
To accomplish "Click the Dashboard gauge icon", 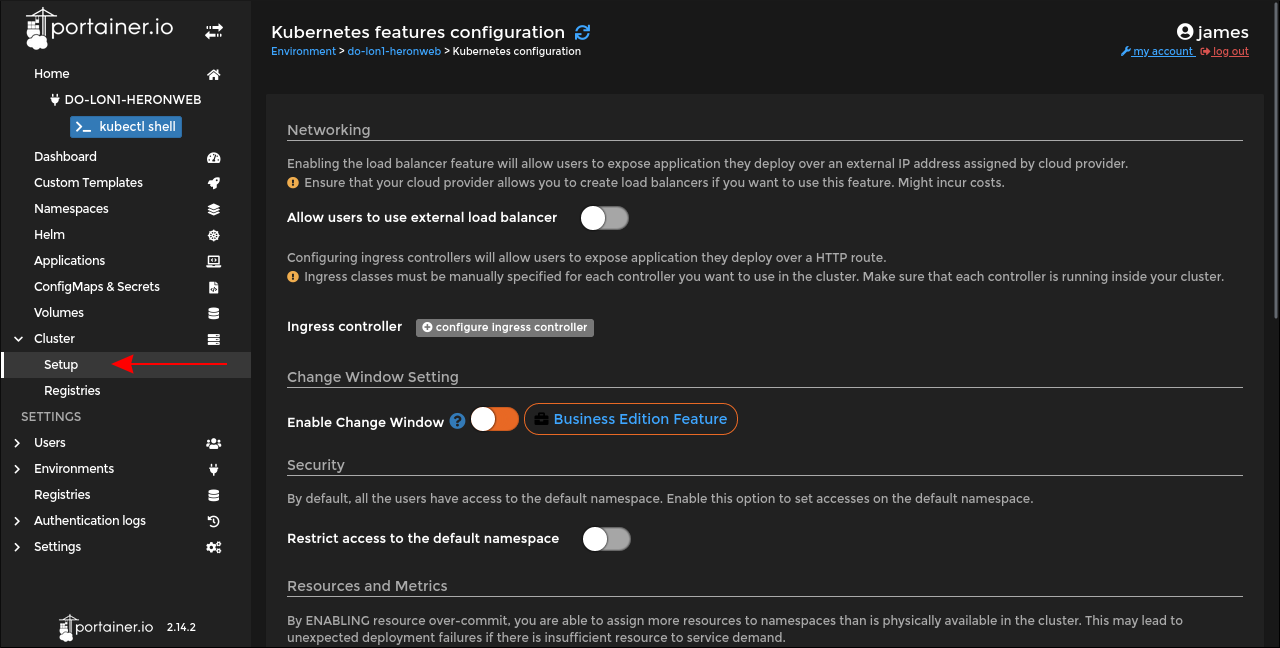I will point(213,157).
